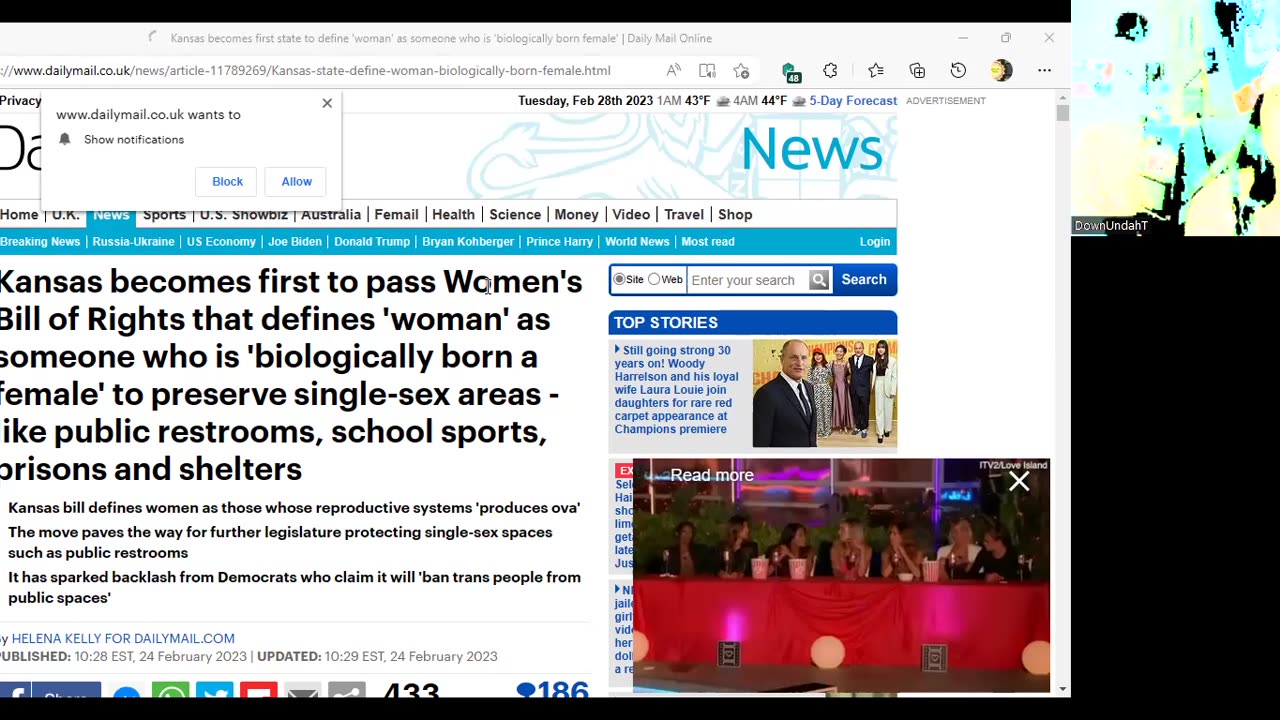The image size is (1280, 720).
Task: Open the News navigation tab
Action: tap(111, 214)
